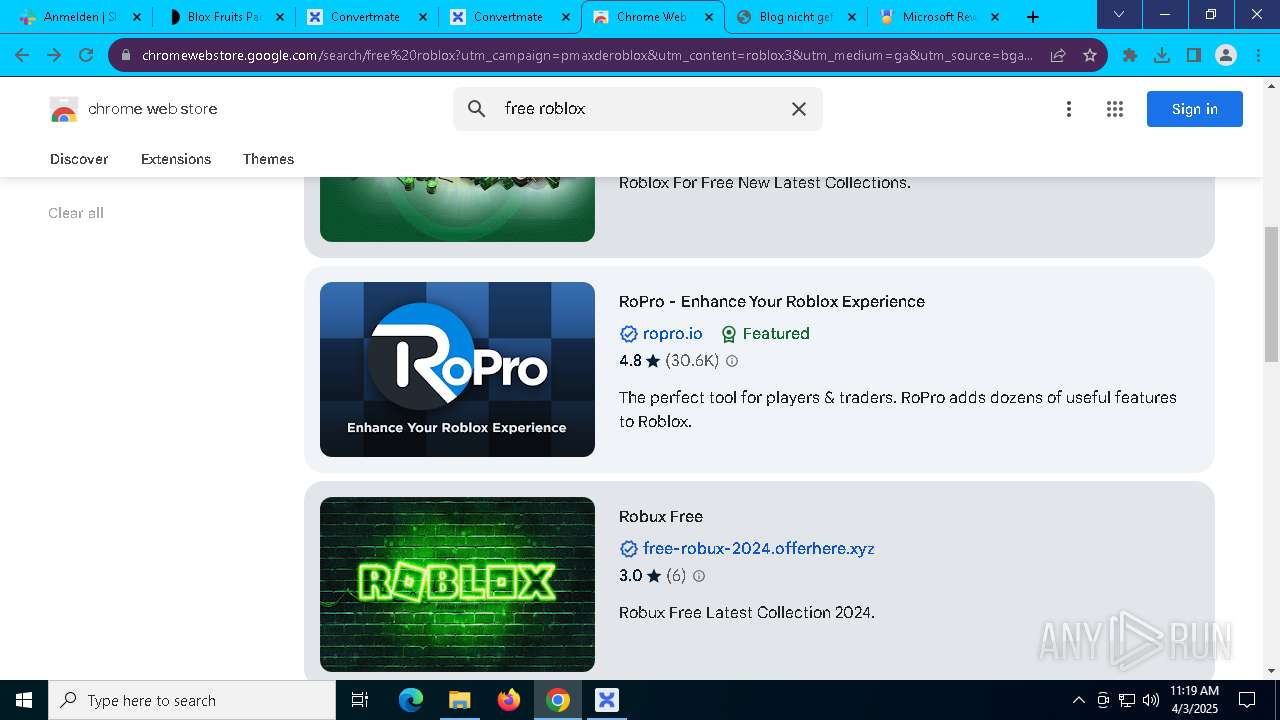Open the Robux Free extension title

tap(661, 517)
